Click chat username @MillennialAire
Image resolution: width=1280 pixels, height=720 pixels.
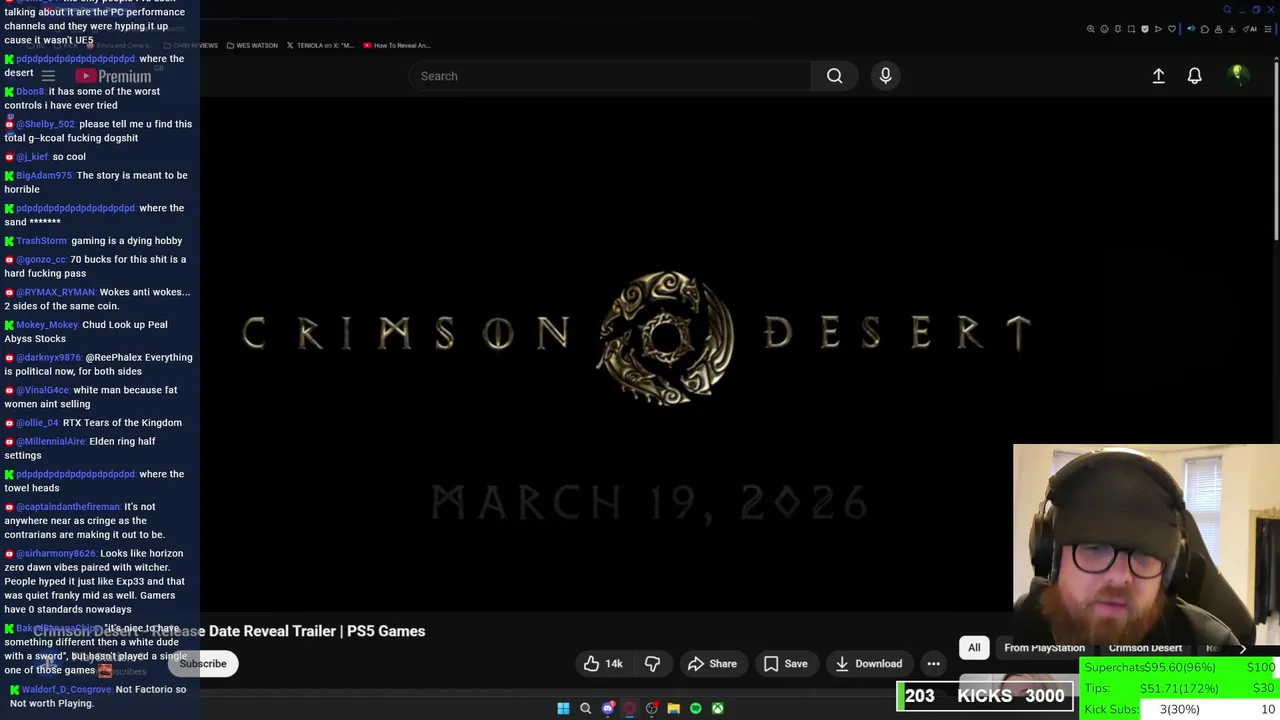pyautogui.click(x=51, y=441)
